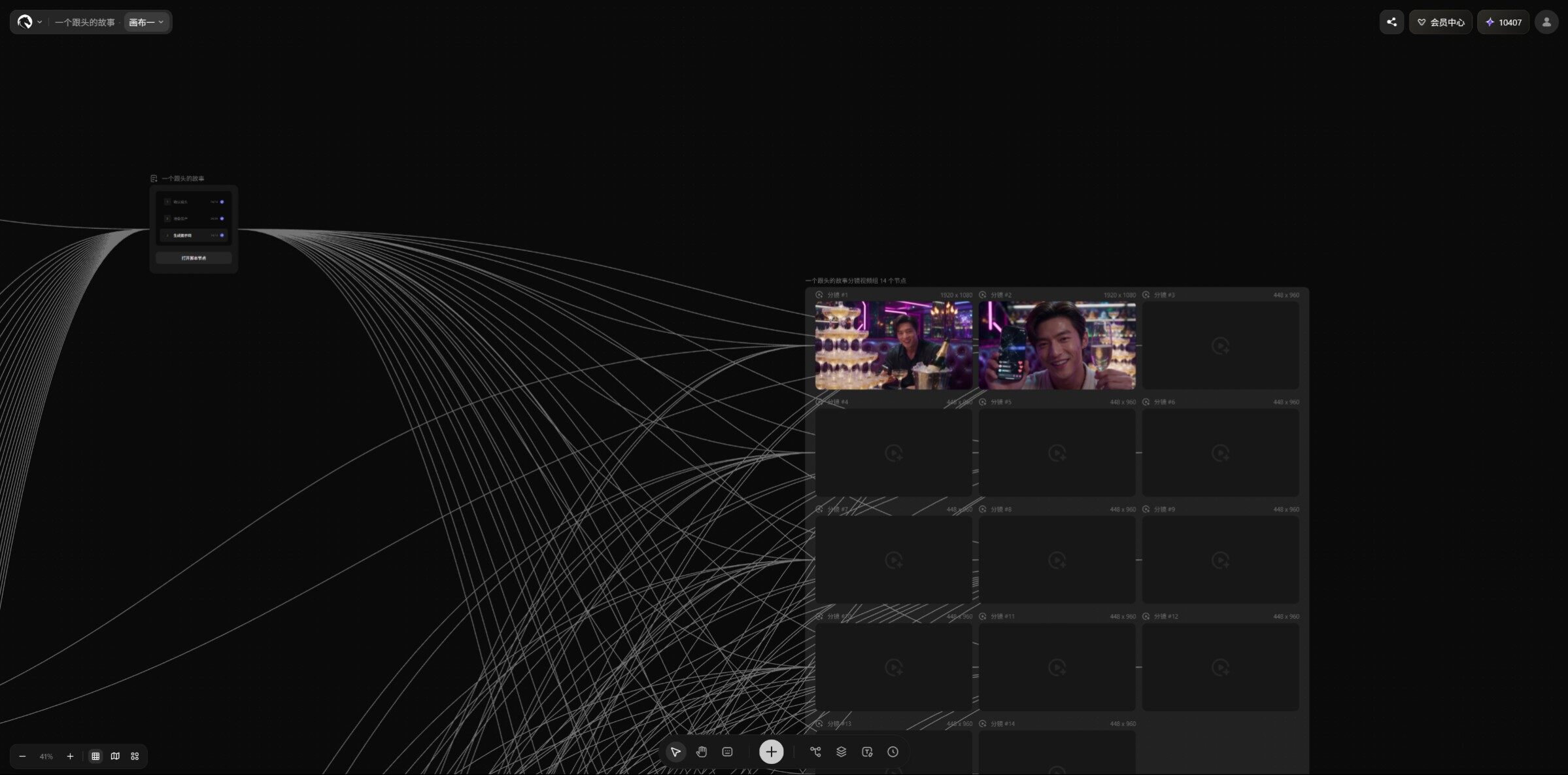Add a new node with plus button

pyautogui.click(x=772, y=752)
